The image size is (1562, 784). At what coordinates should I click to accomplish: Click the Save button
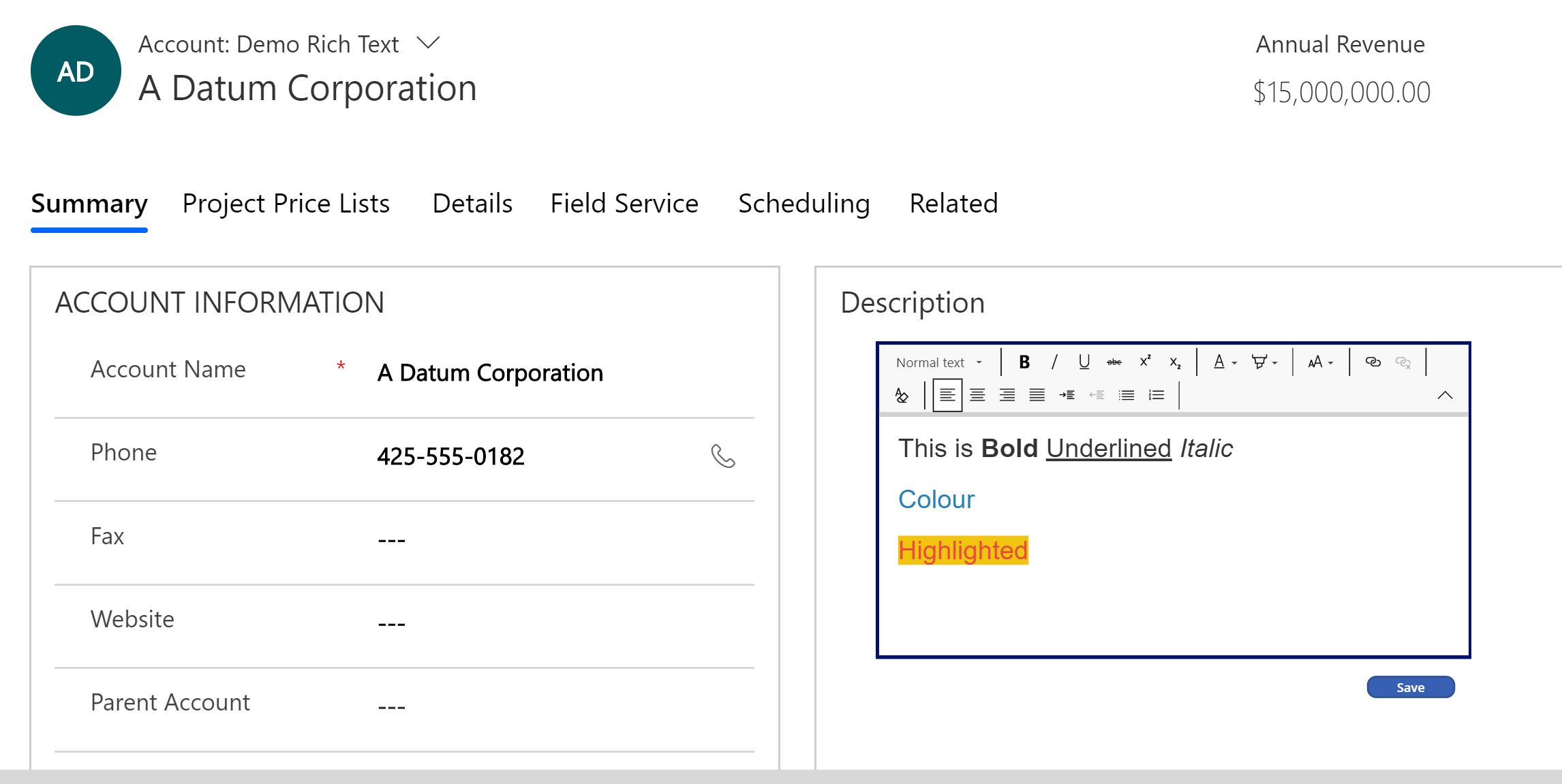(x=1410, y=687)
